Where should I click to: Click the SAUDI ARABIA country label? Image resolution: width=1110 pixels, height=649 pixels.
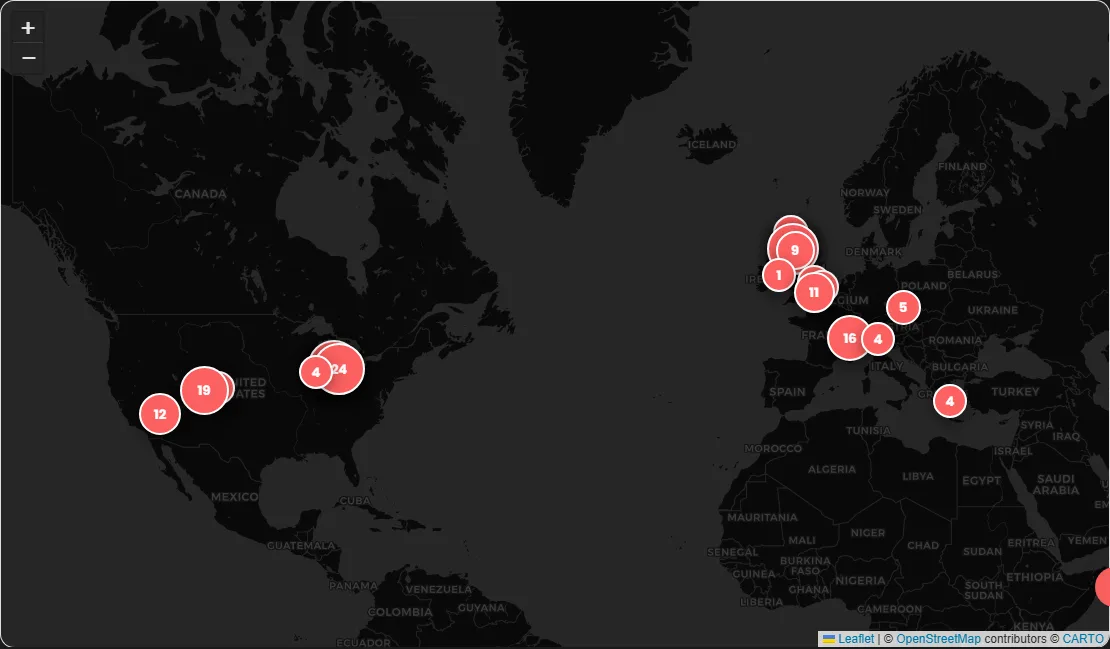point(1055,484)
